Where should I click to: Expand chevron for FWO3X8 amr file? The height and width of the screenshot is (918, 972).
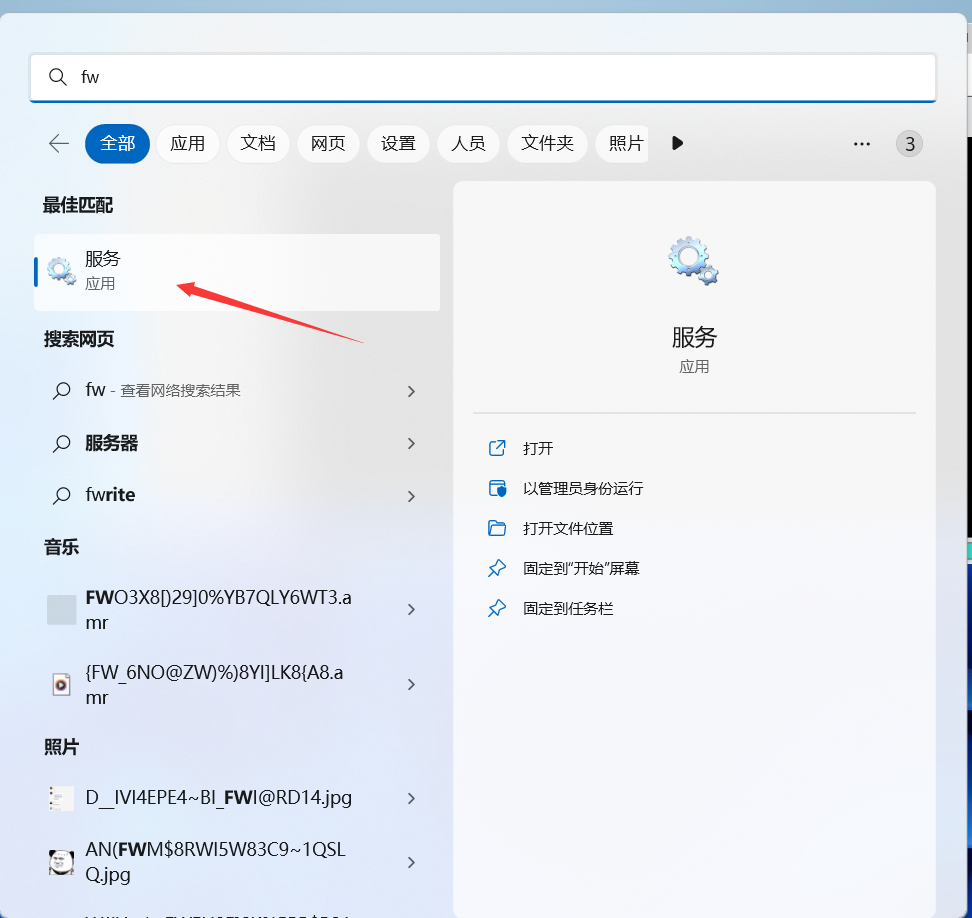click(411, 610)
